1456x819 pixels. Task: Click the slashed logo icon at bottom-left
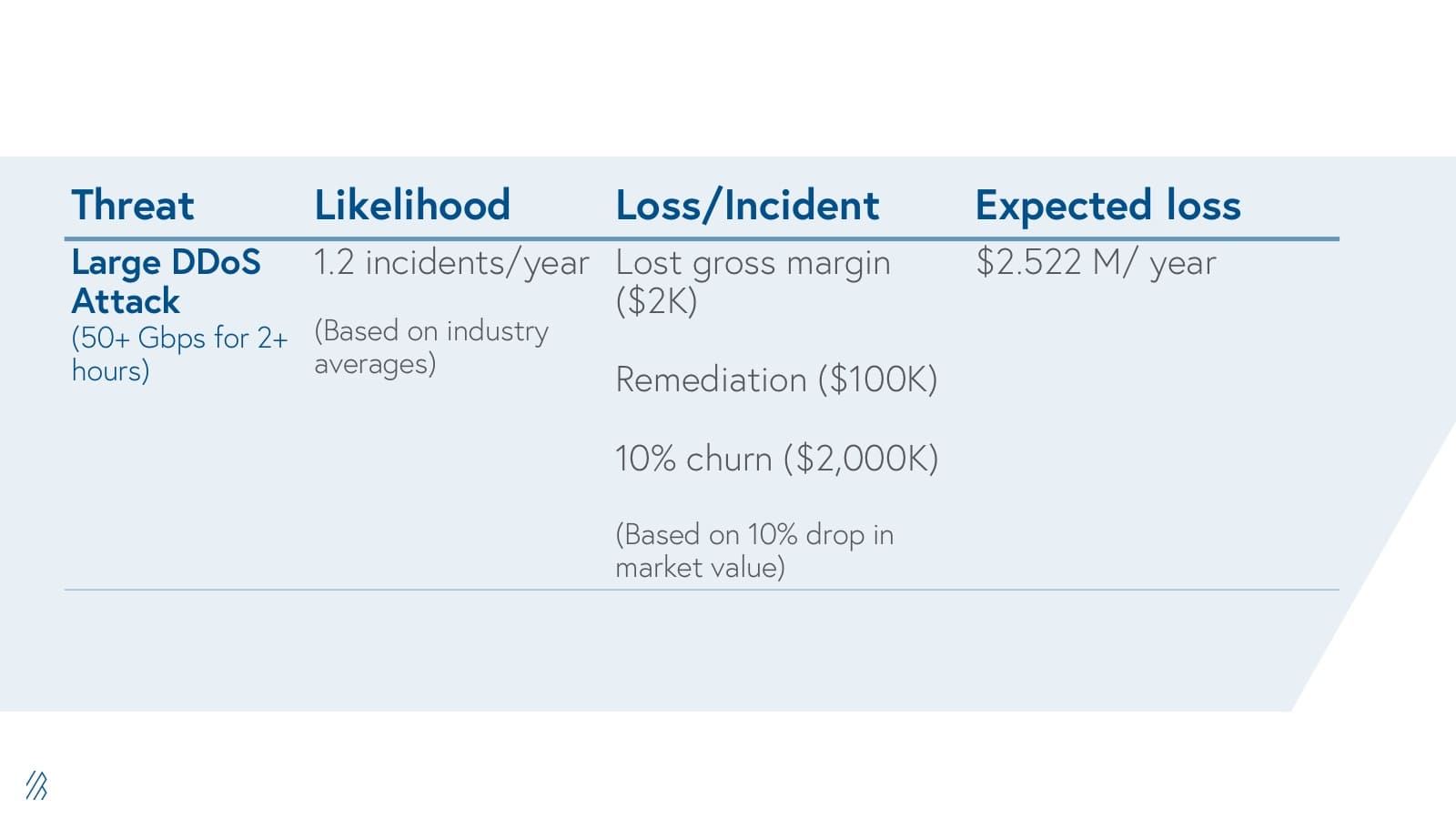[x=36, y=785]
